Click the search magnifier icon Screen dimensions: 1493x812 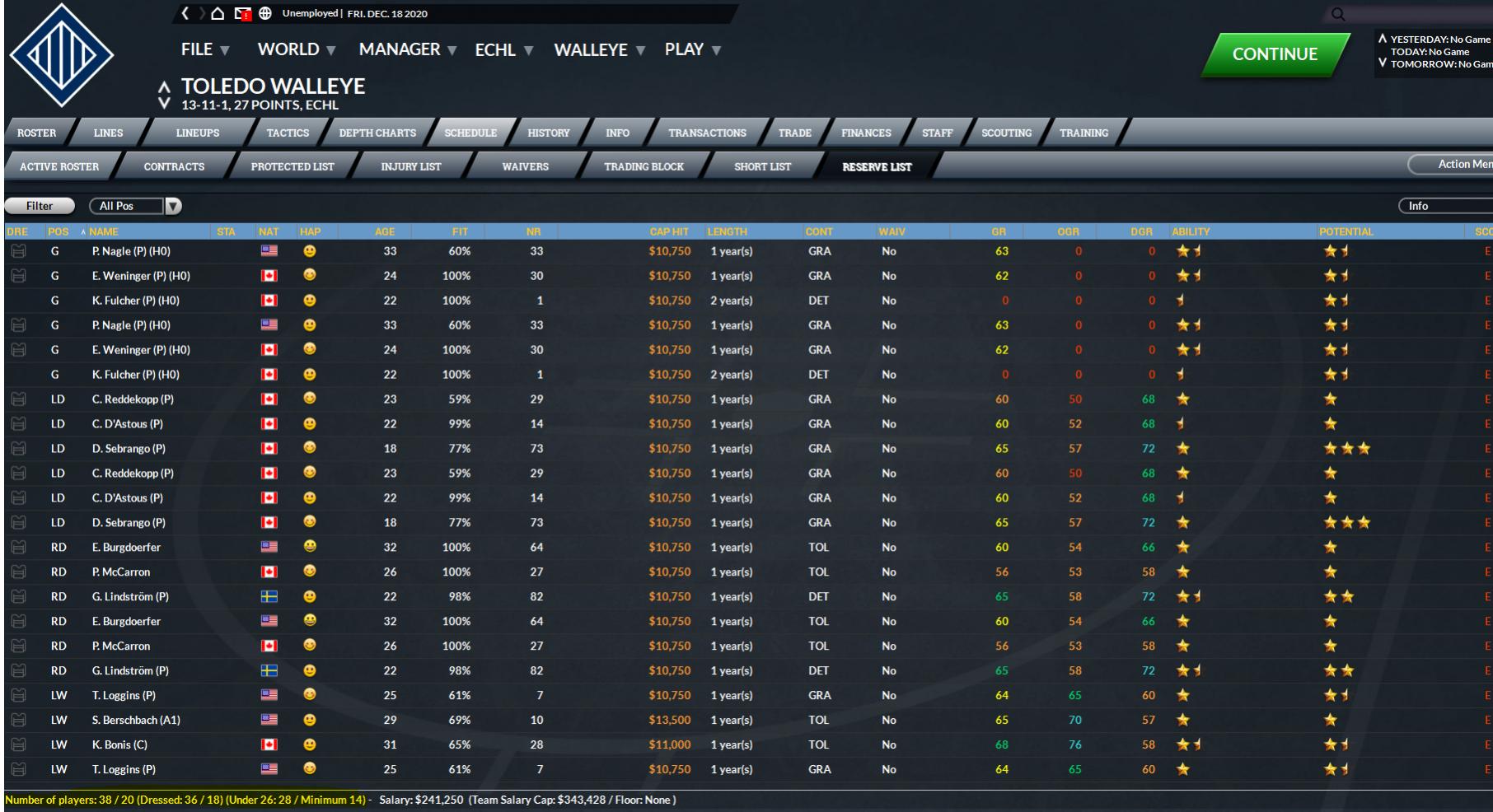[1338, 14]
